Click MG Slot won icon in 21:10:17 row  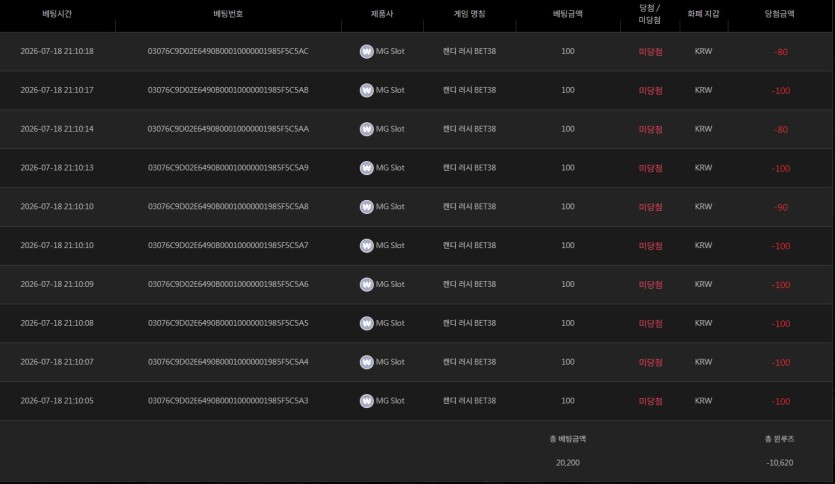pyautogui.click(x=366, y=90)
